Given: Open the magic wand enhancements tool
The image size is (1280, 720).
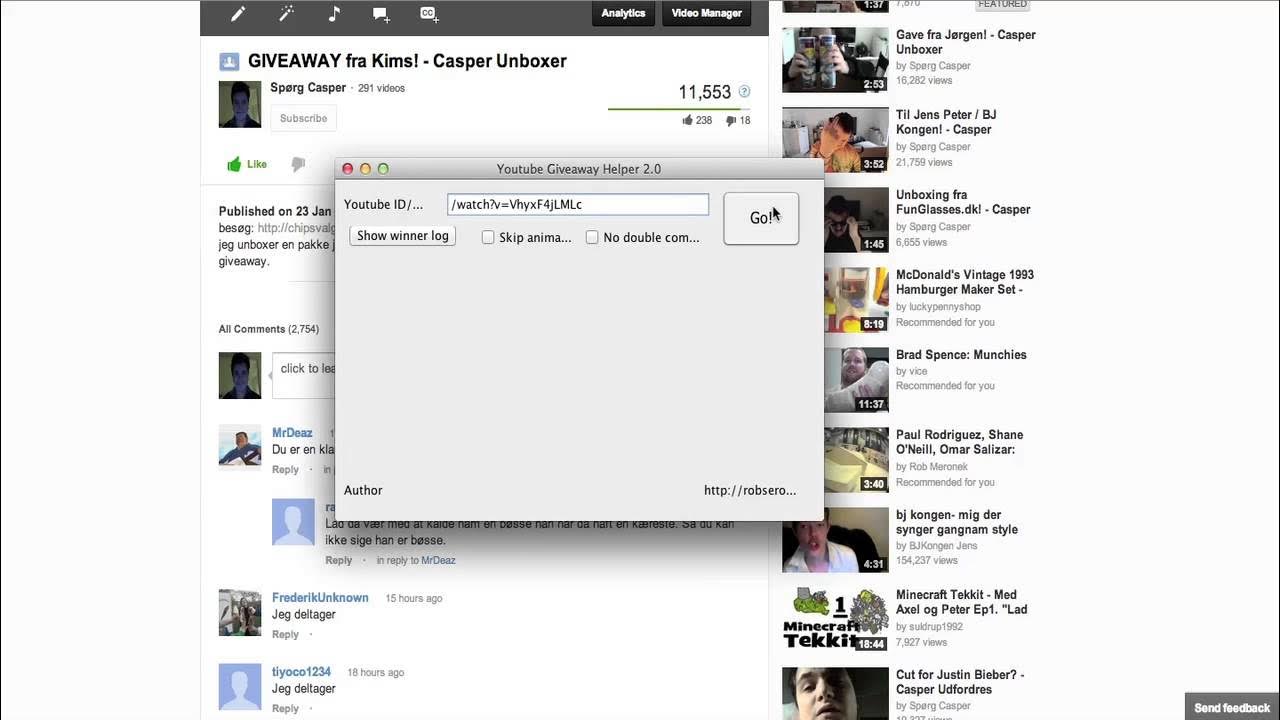Looking at the screenshot, I should point(285,14).
